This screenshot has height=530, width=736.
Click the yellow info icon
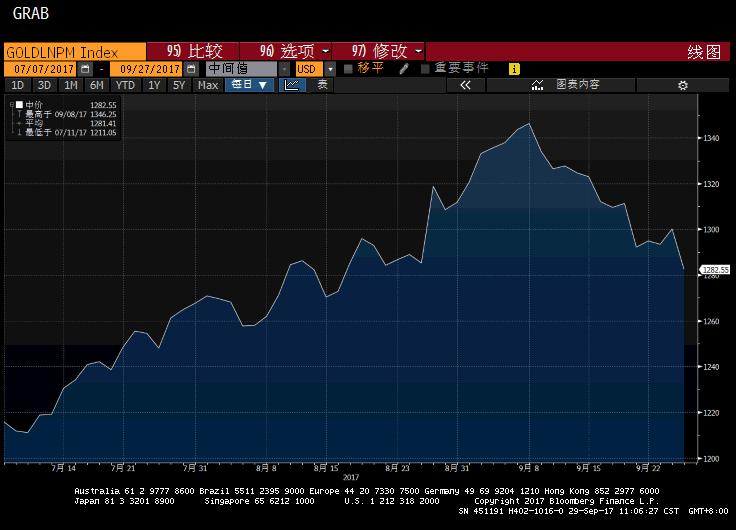pyautogui.click(x=514, y=69)
